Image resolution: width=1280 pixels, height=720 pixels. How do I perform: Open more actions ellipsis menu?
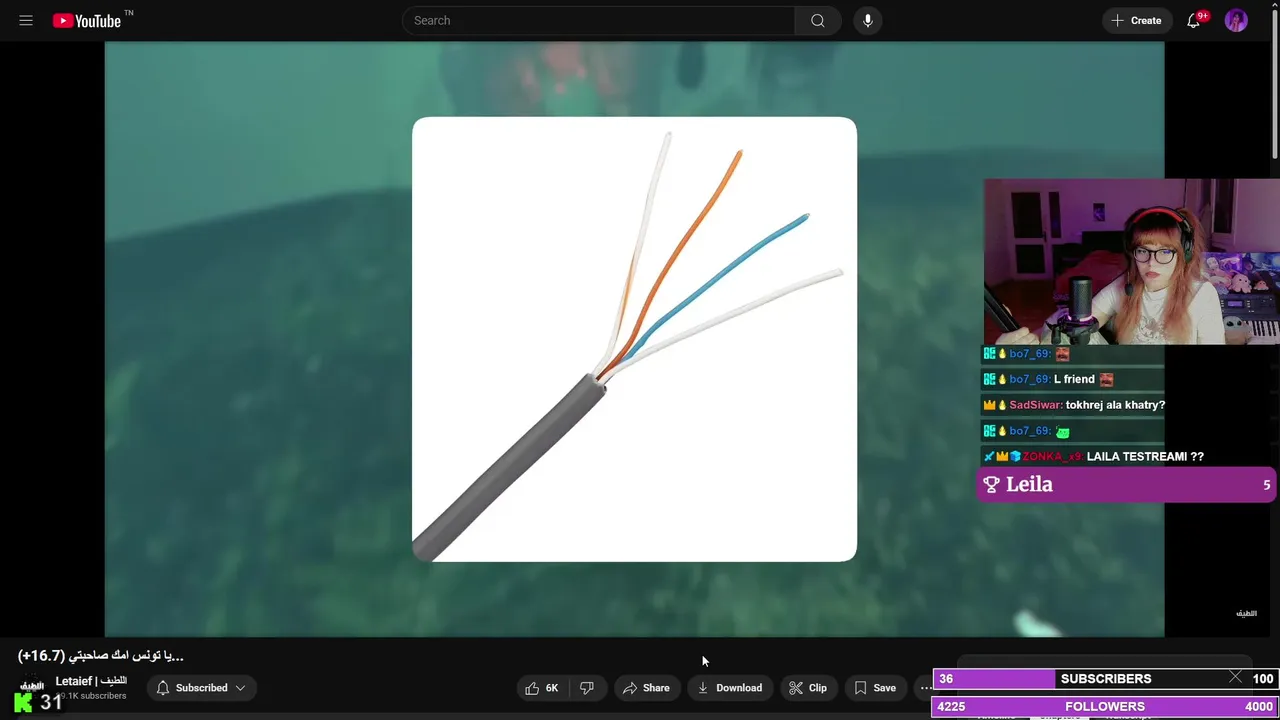pyautogui.click(x=926, y=688)
